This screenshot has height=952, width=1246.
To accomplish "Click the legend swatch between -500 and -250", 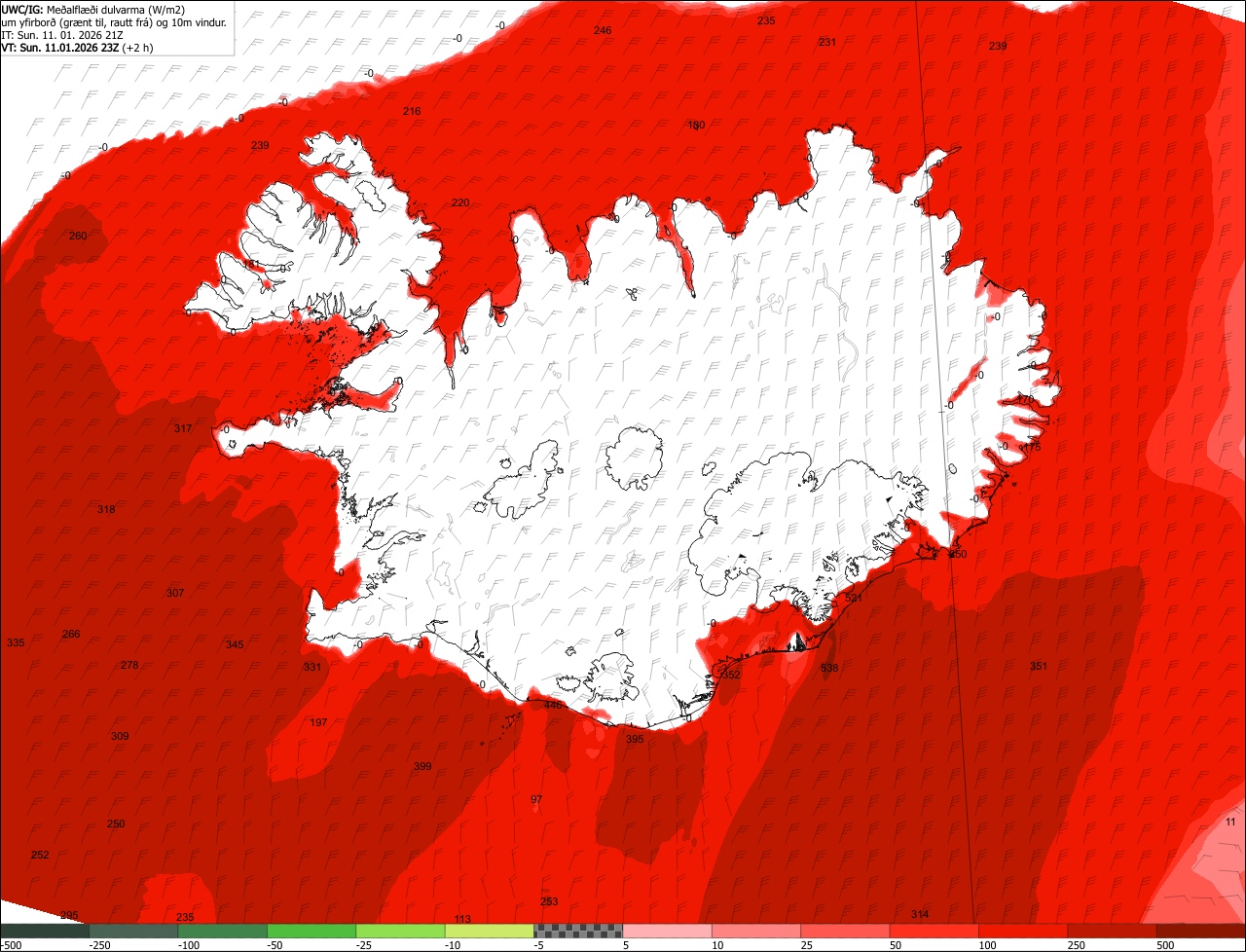I will (x=45, y=931).
